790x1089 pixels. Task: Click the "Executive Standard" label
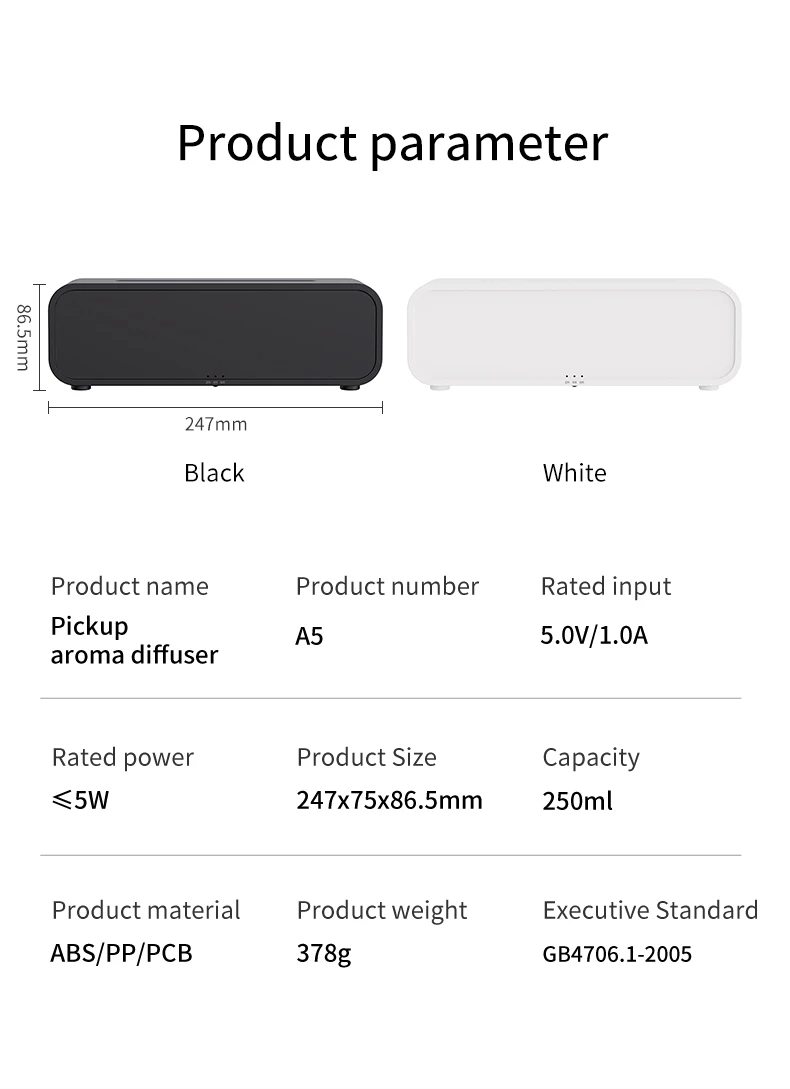[x=650, y=910]
